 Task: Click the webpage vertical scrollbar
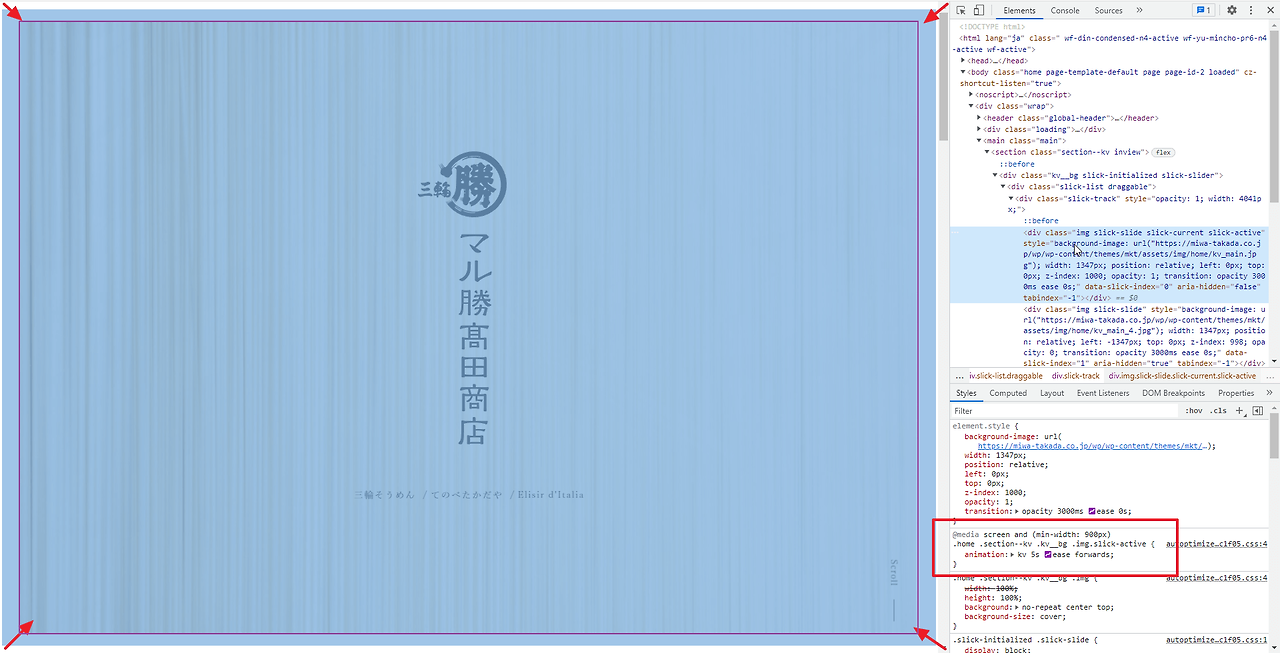point(942,78)
